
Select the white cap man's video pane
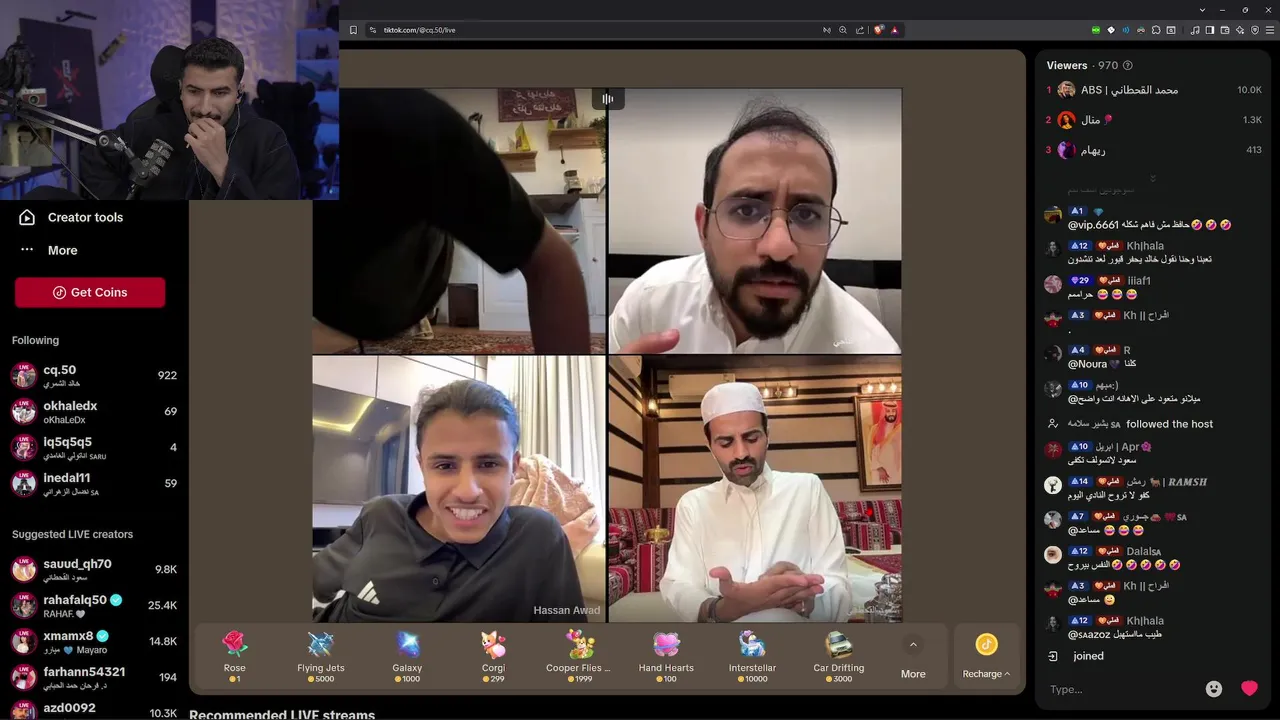tap(755, 489)
